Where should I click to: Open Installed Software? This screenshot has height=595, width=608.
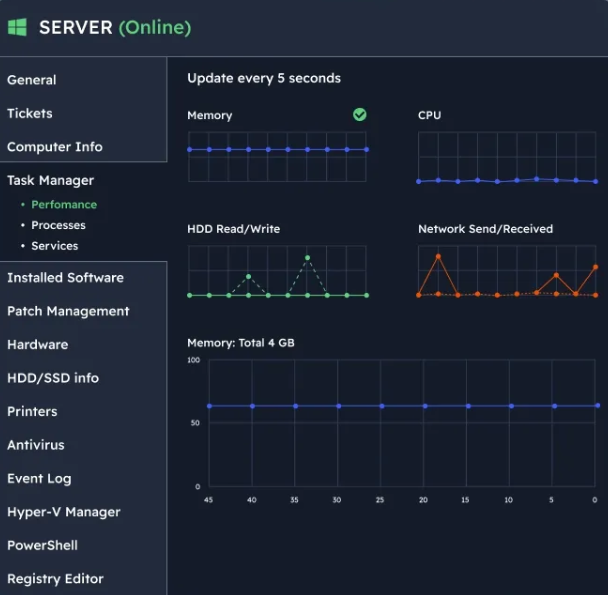pyautogui.click(x=65, y=278)
